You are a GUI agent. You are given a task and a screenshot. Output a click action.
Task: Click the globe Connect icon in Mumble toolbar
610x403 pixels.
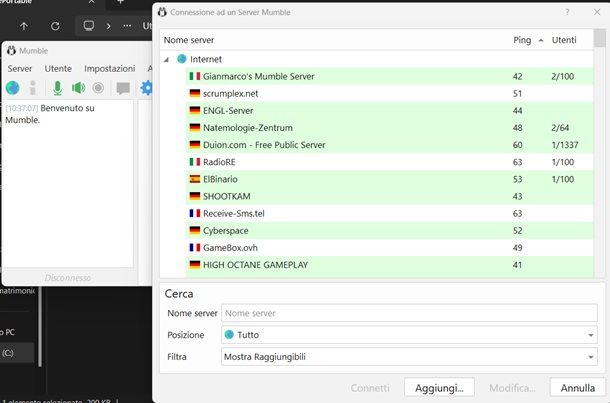12,88
